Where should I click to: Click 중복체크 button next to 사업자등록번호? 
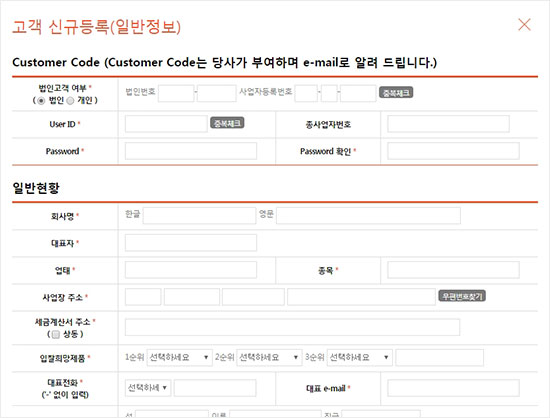[x=396, y=93]
